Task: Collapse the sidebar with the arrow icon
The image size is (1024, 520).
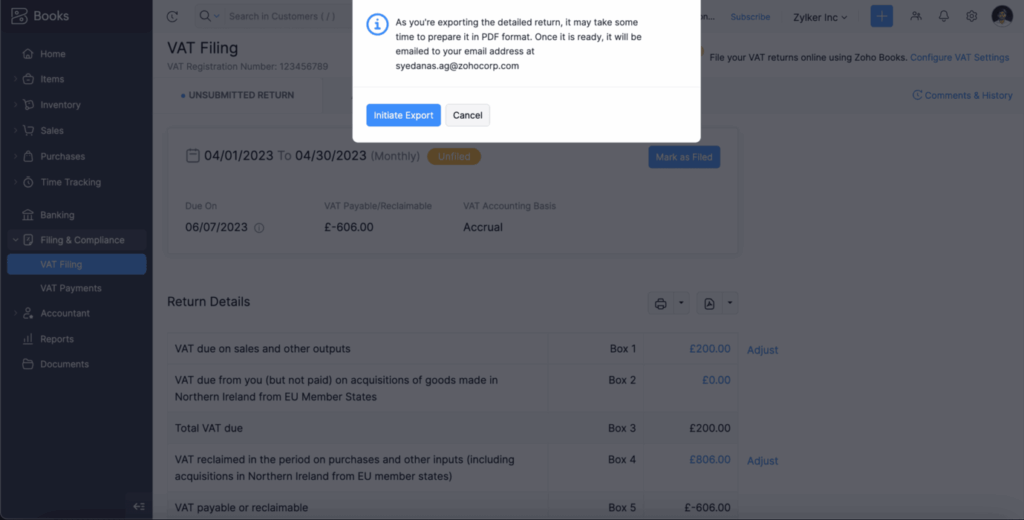Action: [139, 506]
